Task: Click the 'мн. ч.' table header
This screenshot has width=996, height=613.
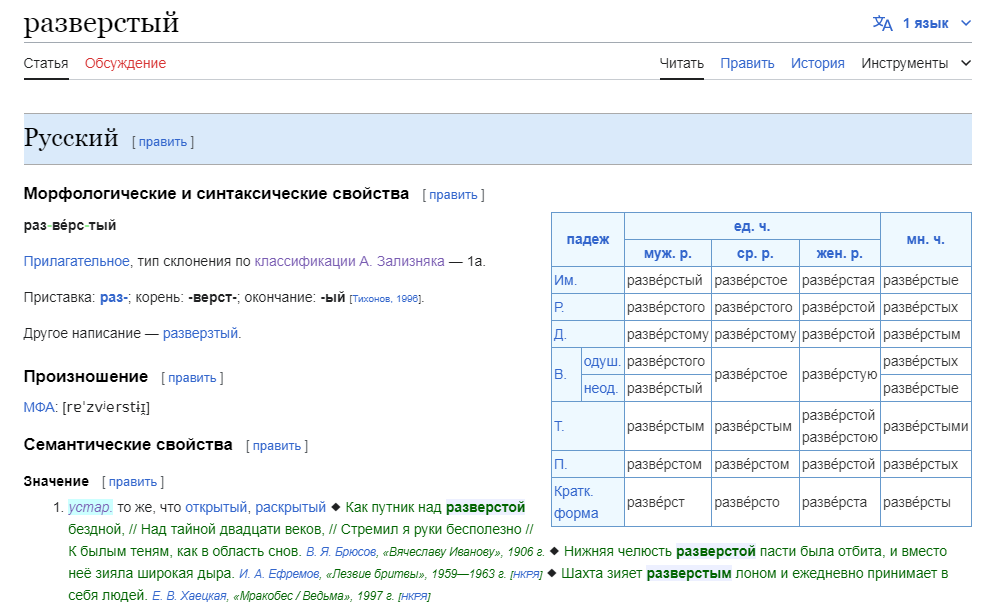Action: pyautogui.click(x=925, y=239)
